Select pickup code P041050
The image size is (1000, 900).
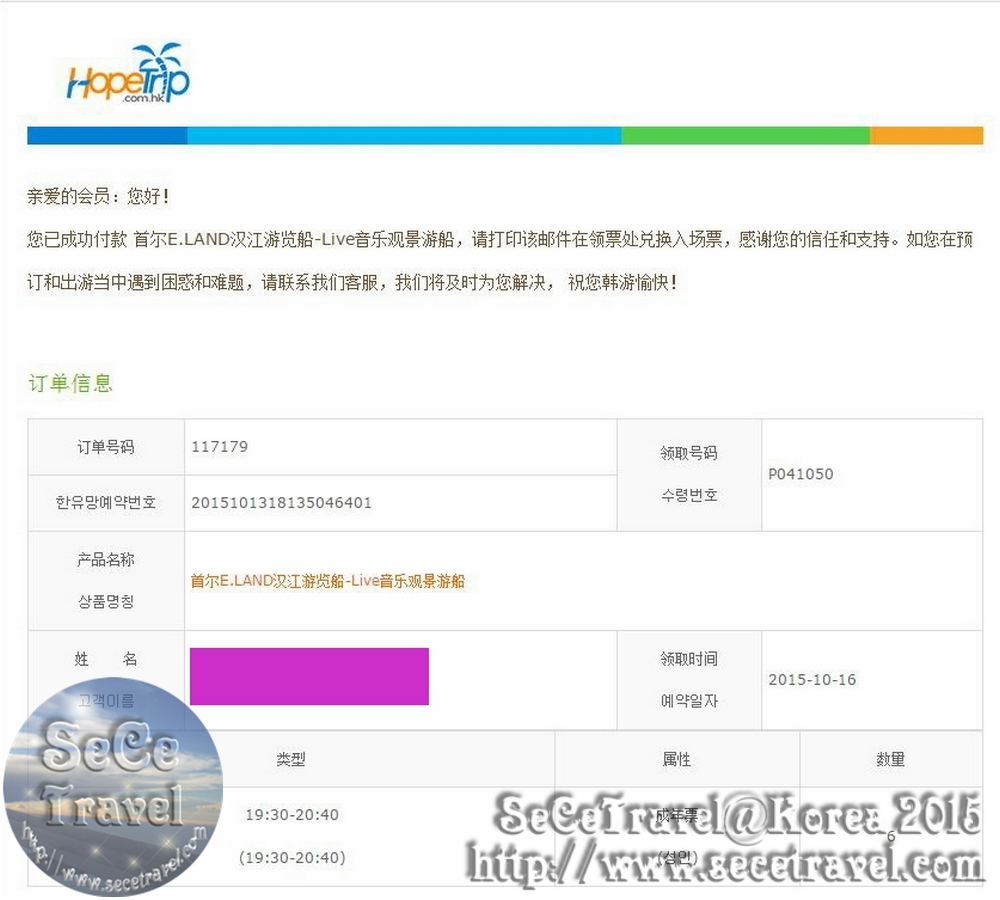tap(800, 474)
